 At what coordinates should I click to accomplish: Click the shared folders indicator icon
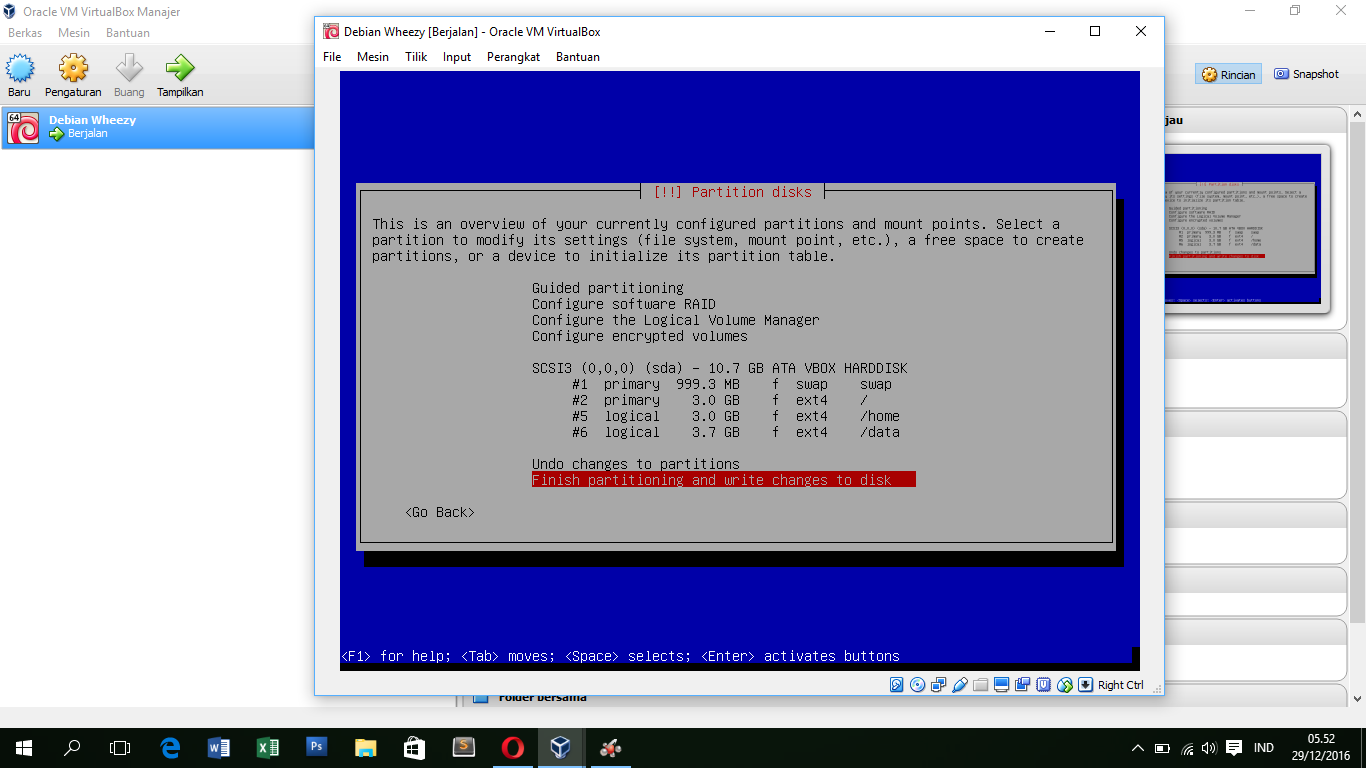pyautogui.click(x=981, y=685)
